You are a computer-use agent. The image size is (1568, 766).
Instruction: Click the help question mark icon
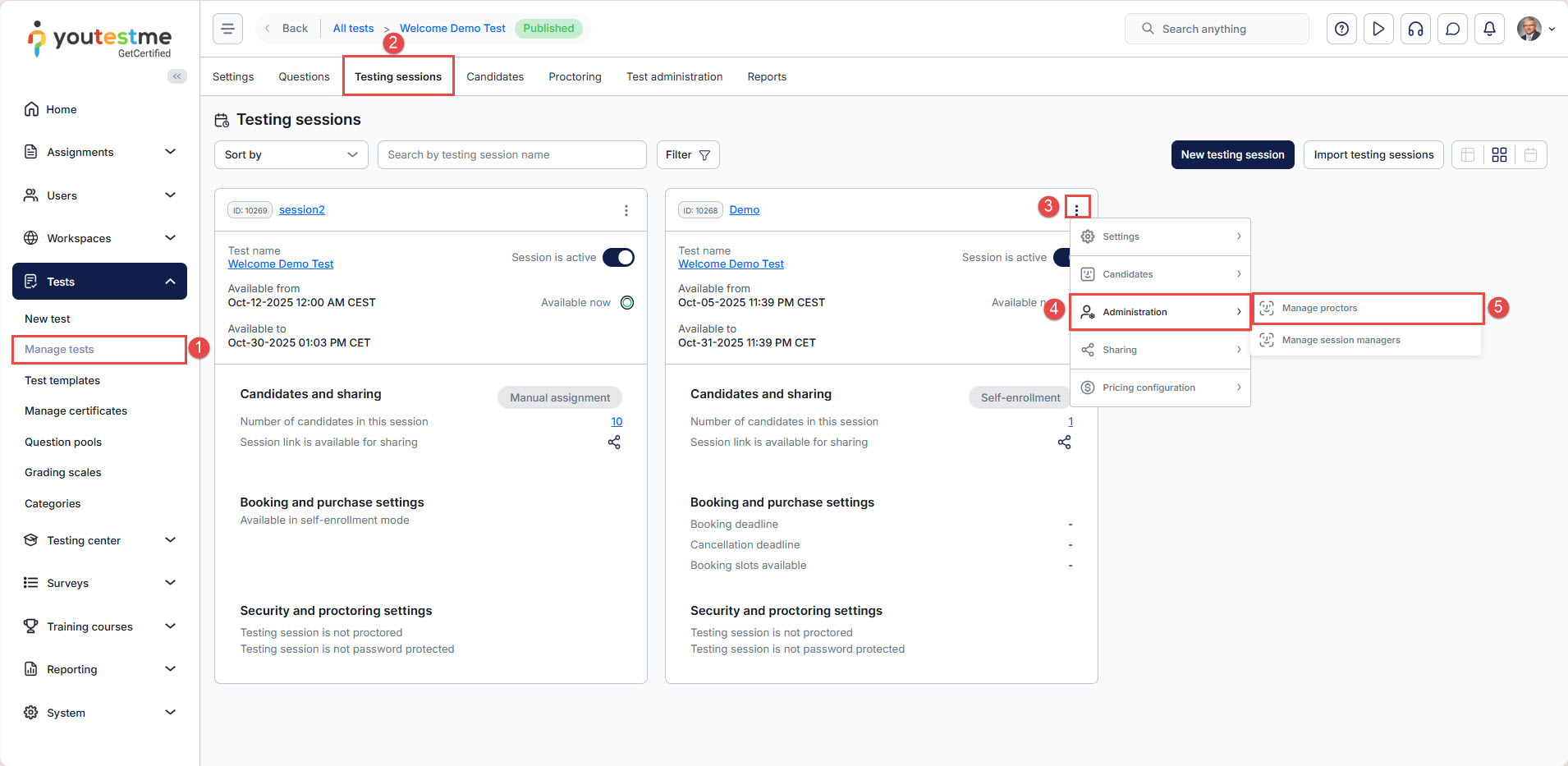(x=1341, y=29)
